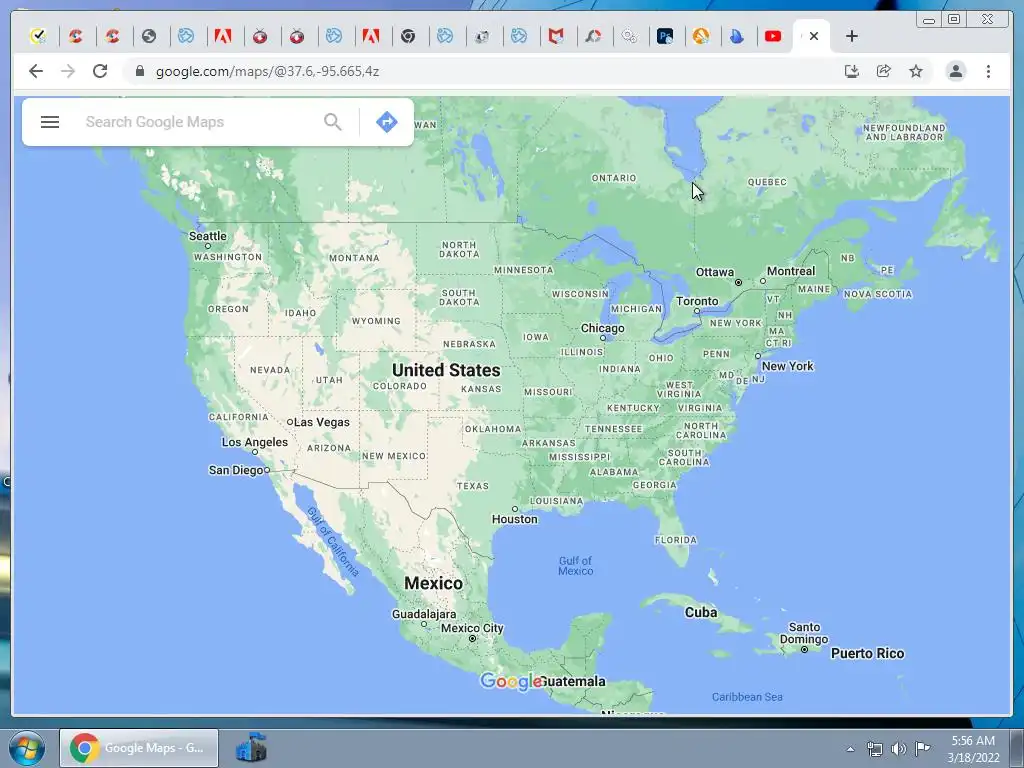Switch to the red McAfee shield tab
The width and height of the screenshot is (1024, 768).
click(556, 37)
